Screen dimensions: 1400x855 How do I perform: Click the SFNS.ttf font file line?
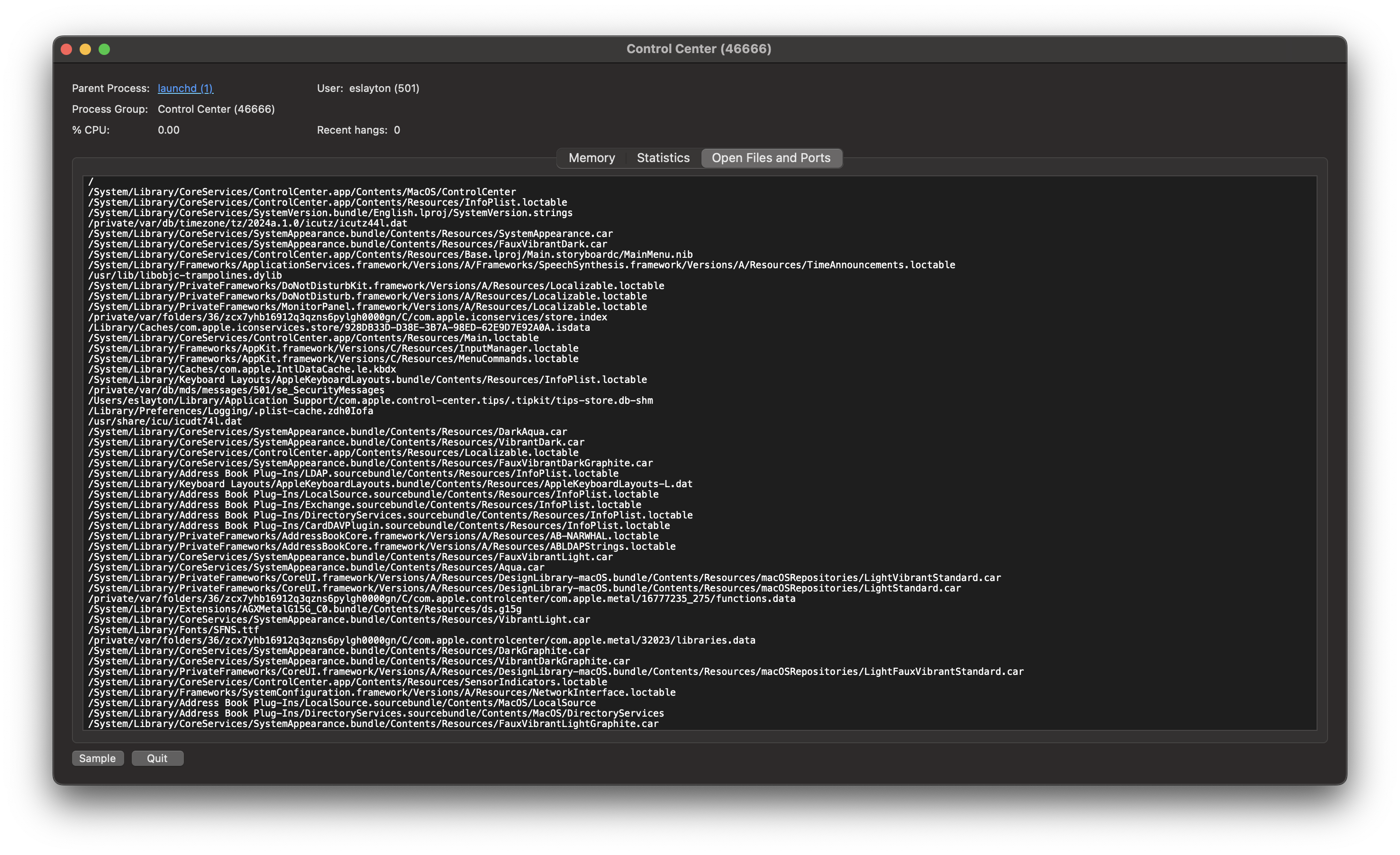173,629
